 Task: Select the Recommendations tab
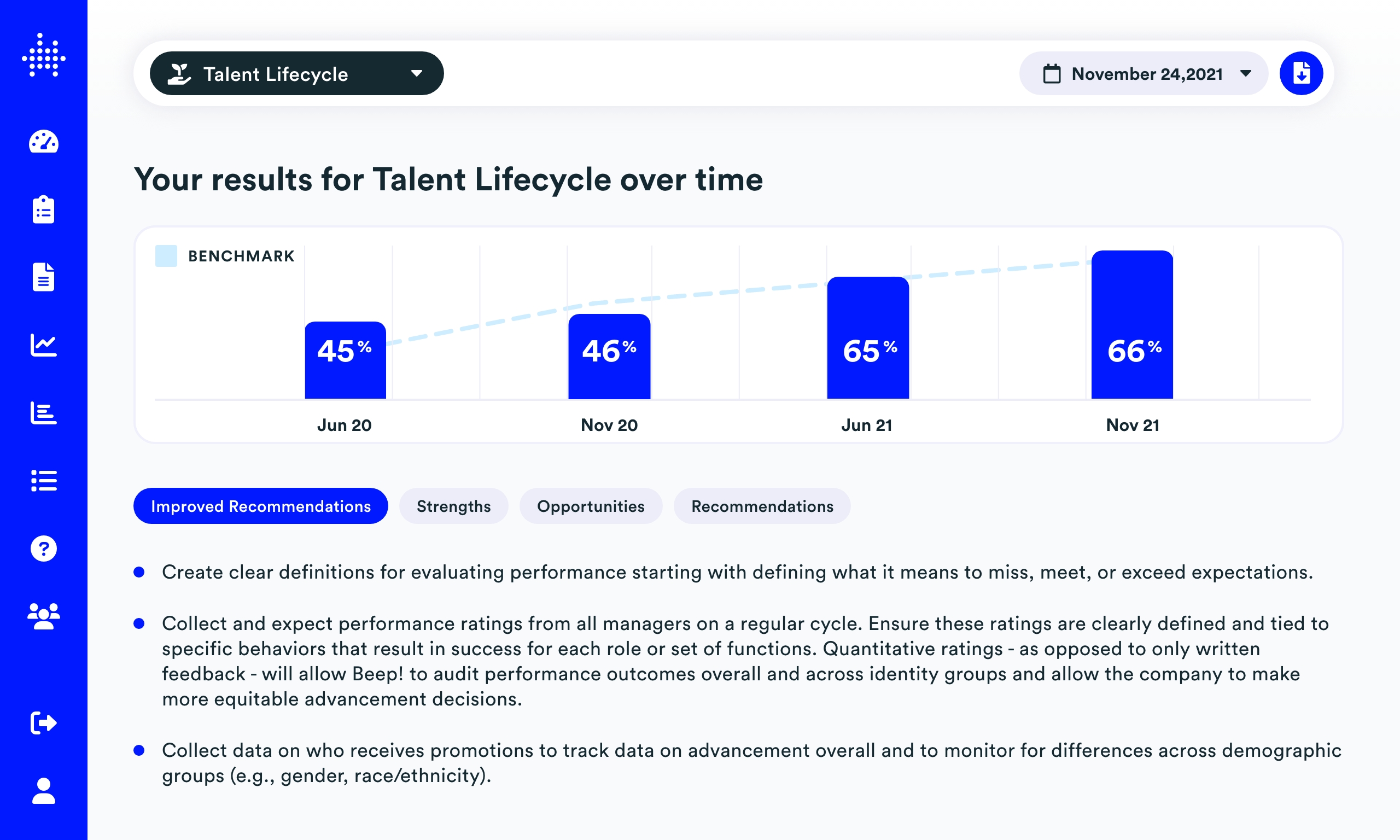(762, 506)
